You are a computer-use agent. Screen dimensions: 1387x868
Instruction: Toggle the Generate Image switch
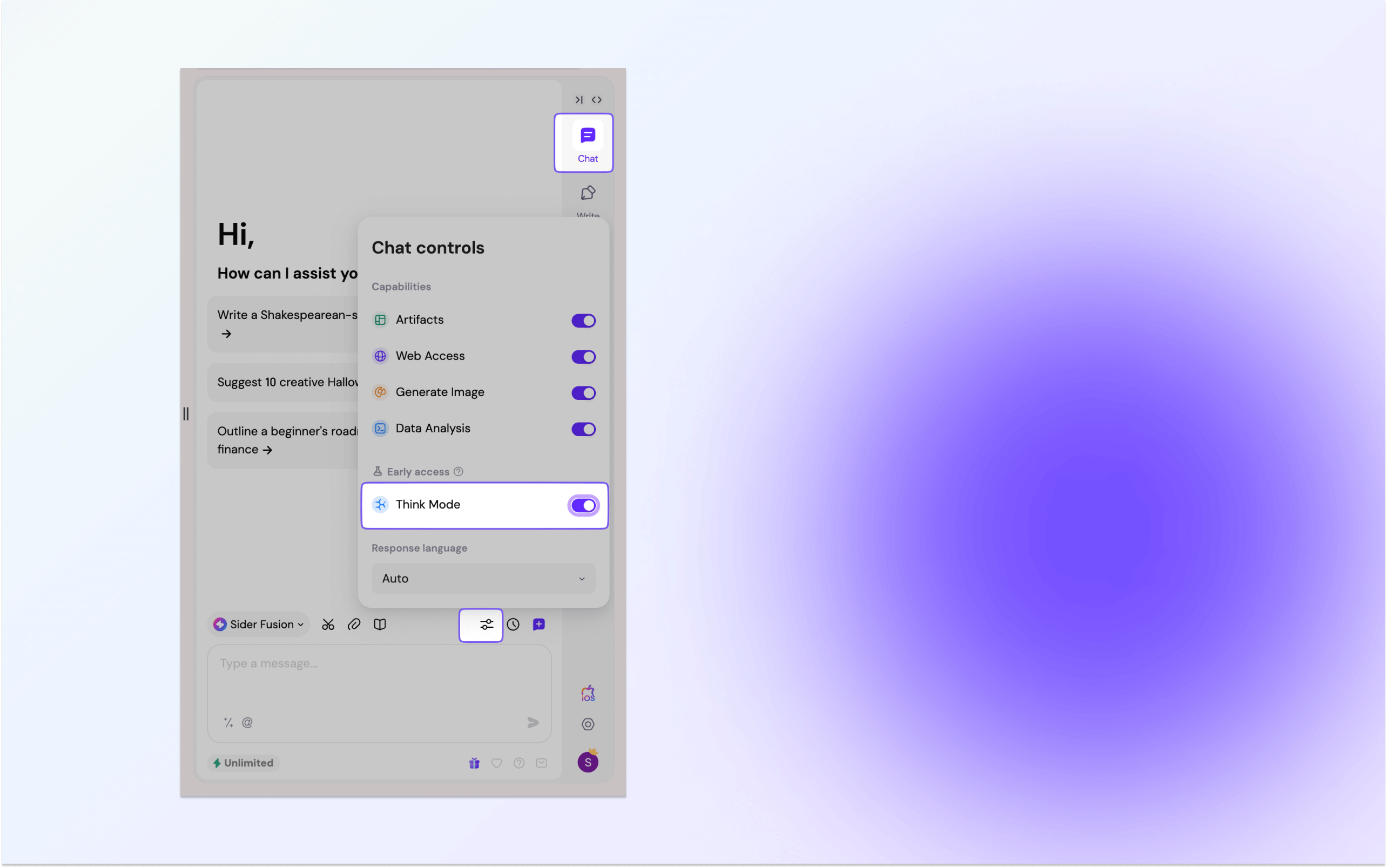coord(583,392)
